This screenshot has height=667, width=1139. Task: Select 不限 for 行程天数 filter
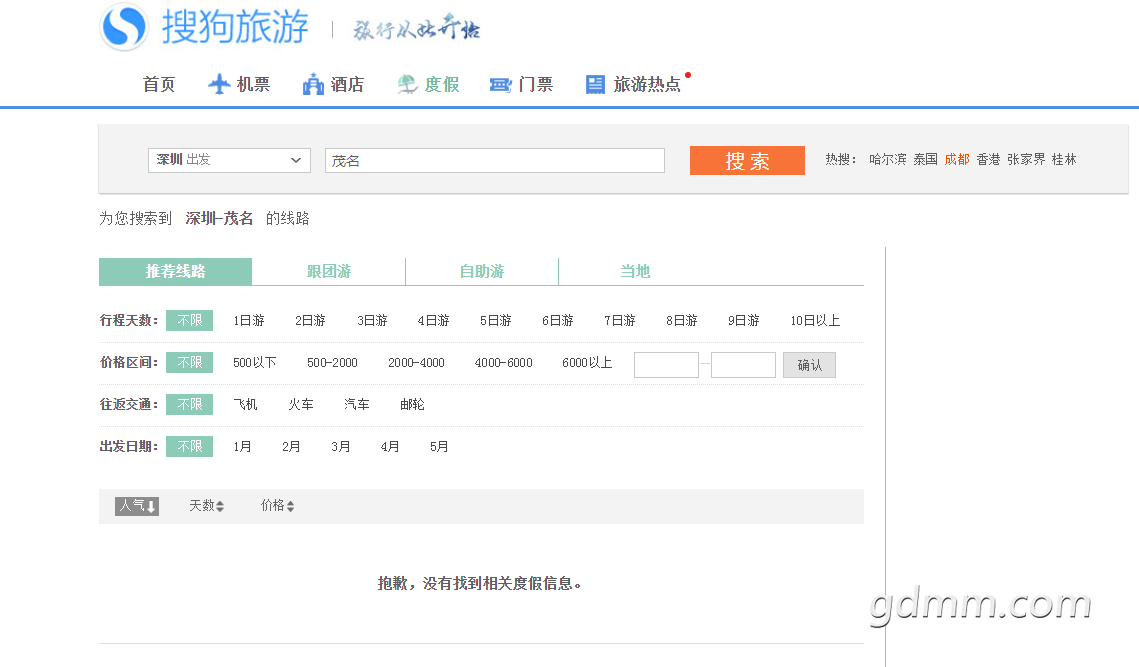coord(189,321)
